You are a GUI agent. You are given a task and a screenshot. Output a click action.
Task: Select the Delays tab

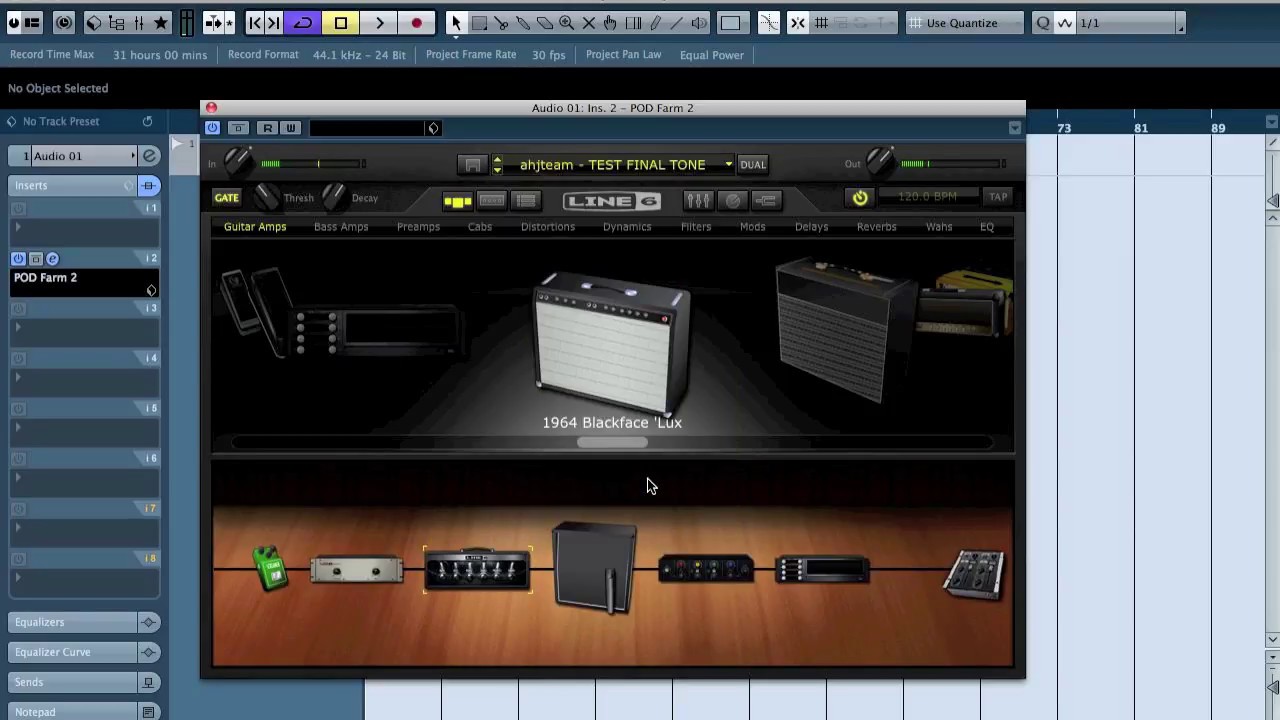(x=811, y=227)
